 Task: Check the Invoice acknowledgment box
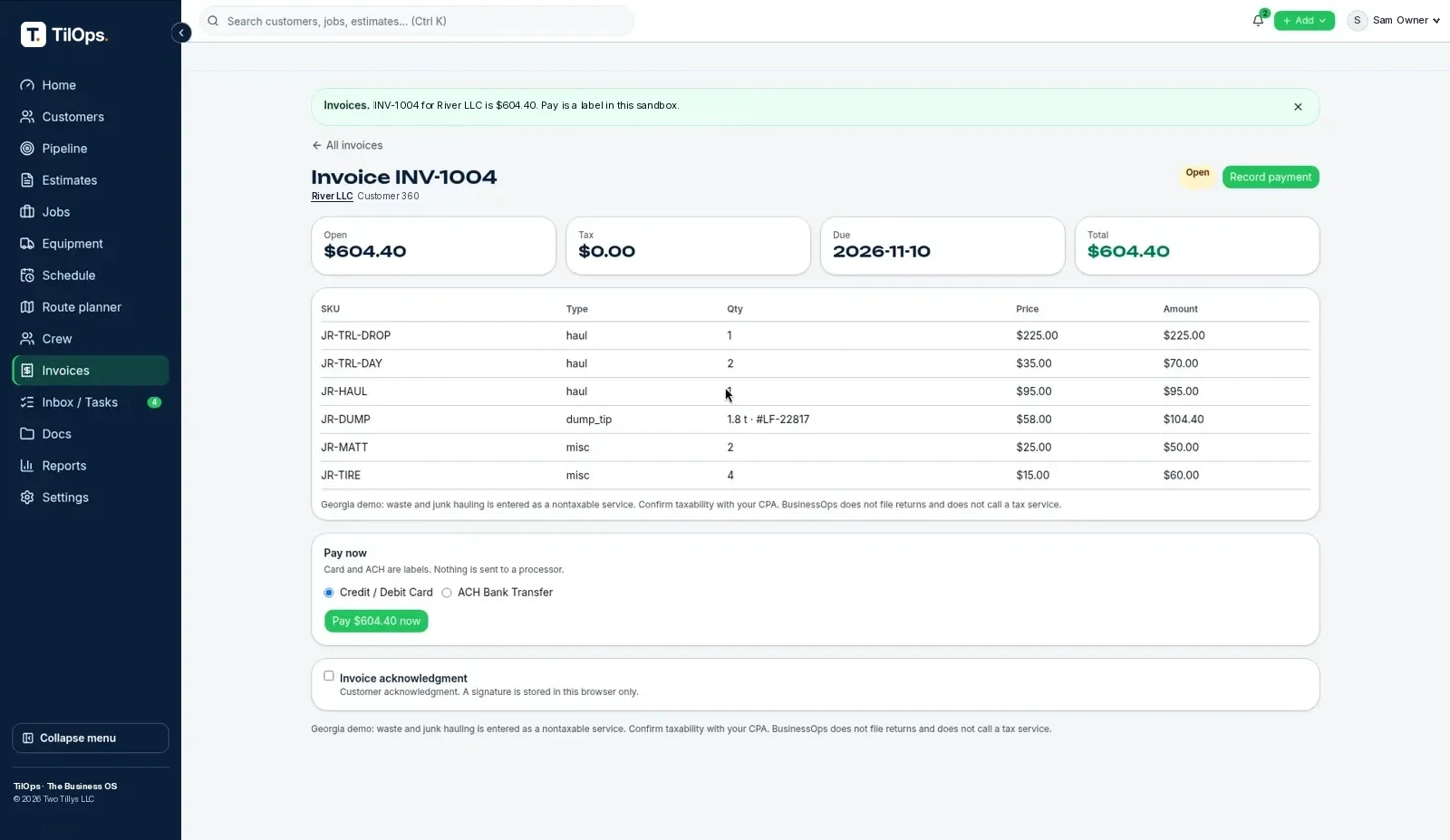tap(329, 676)
